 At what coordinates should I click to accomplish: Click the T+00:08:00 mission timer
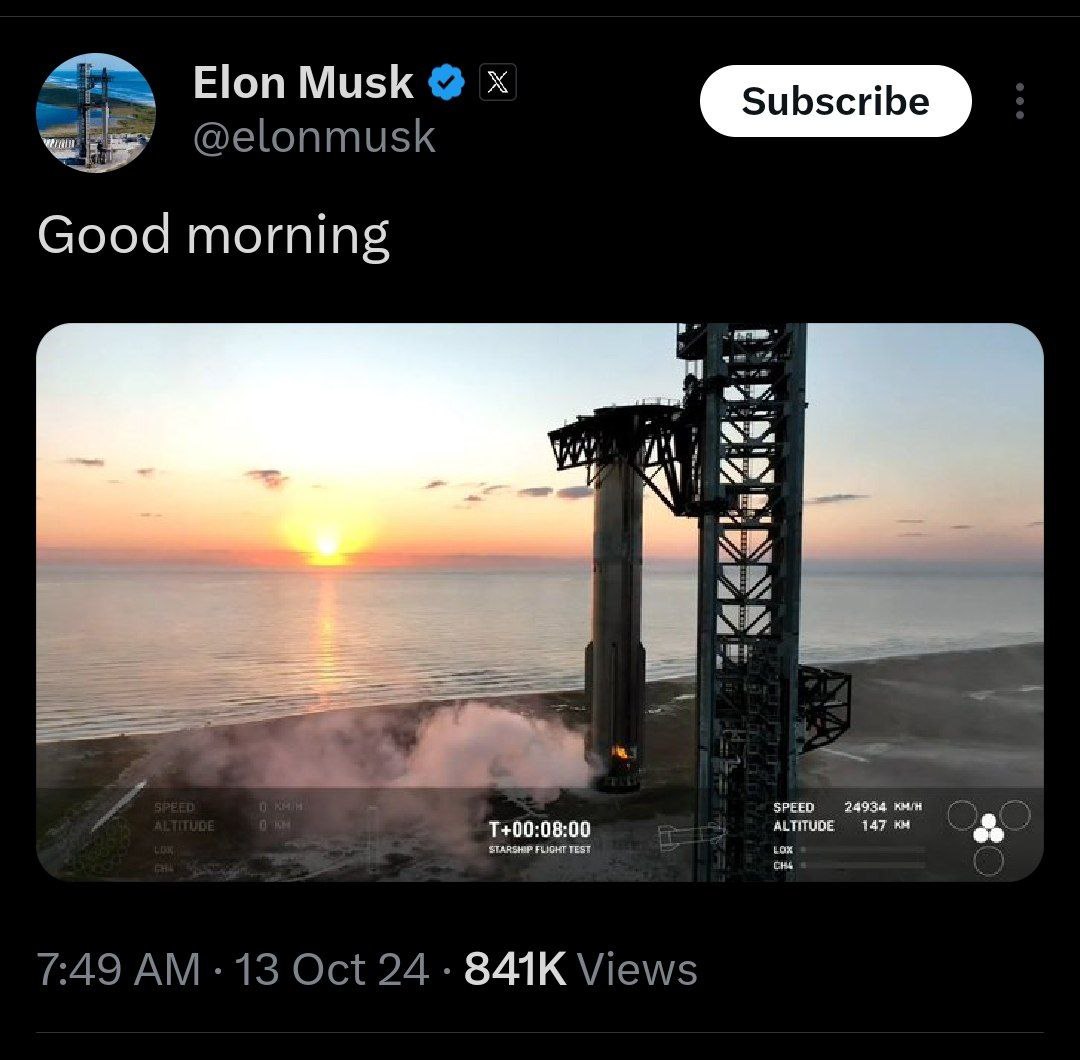tap(540, 829)
